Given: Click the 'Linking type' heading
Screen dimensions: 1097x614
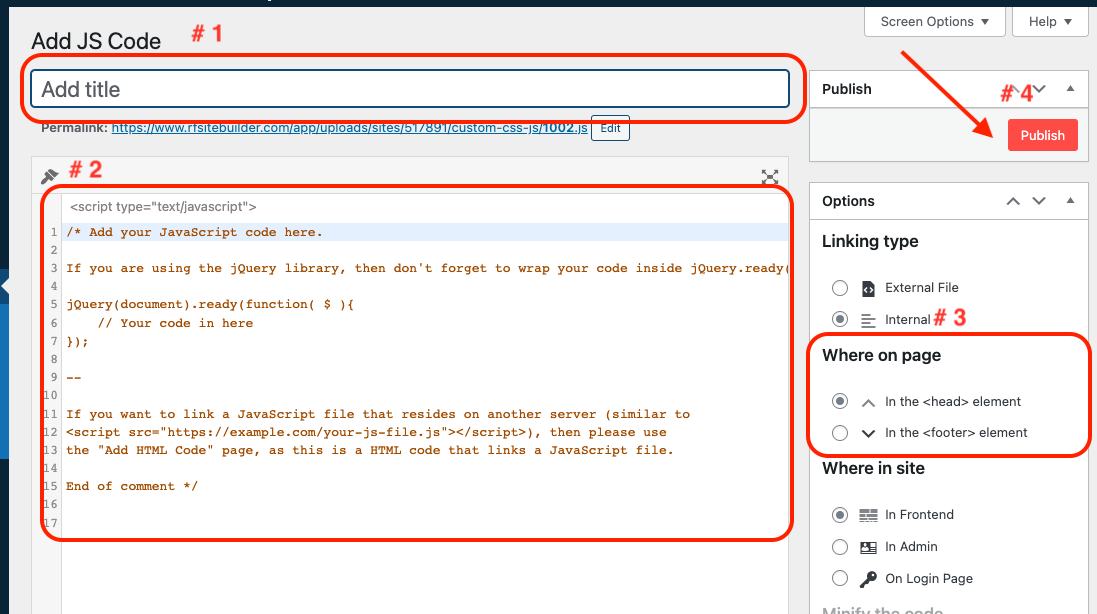Looking at the screenshot, I should point(870,241).
